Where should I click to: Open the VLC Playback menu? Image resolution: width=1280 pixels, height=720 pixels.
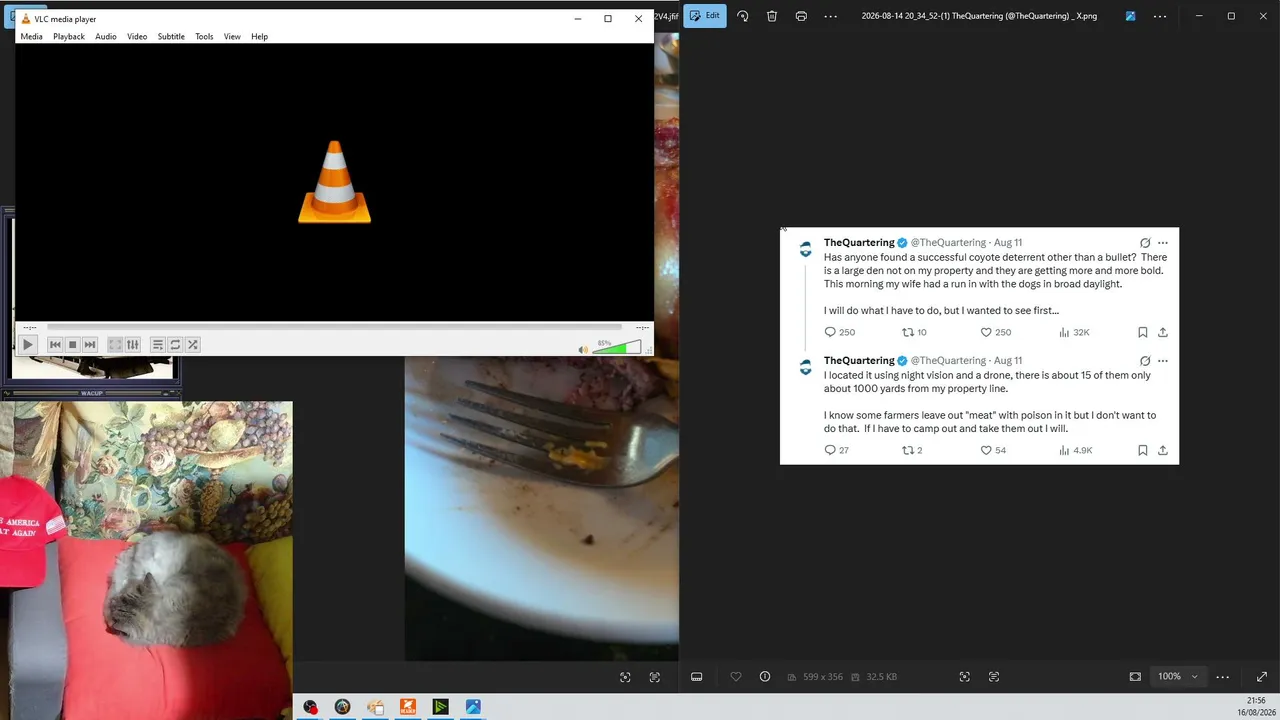tap(69, 36)
